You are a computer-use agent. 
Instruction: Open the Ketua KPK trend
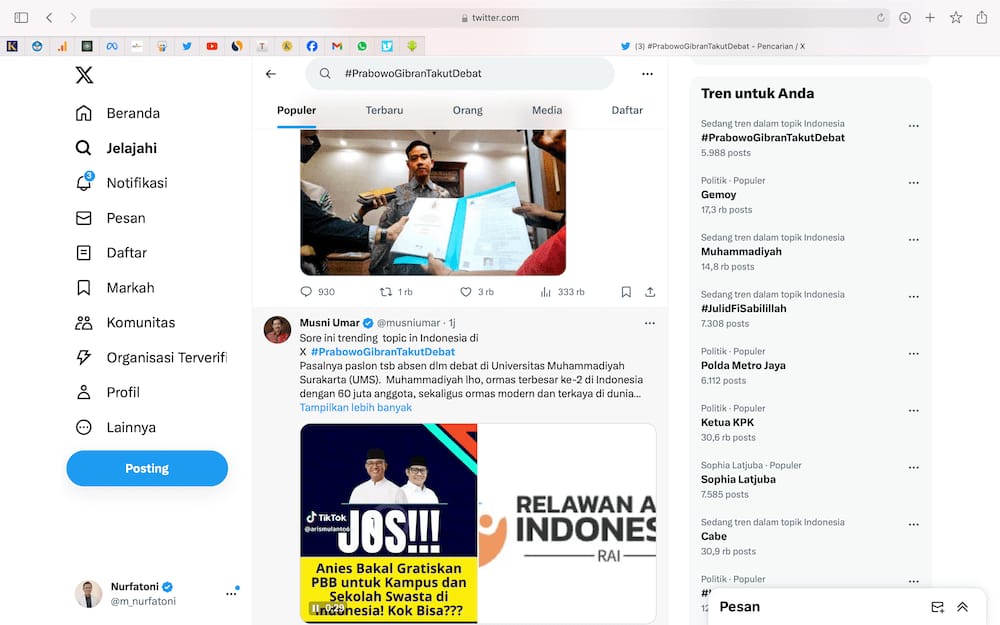point(727,423)
